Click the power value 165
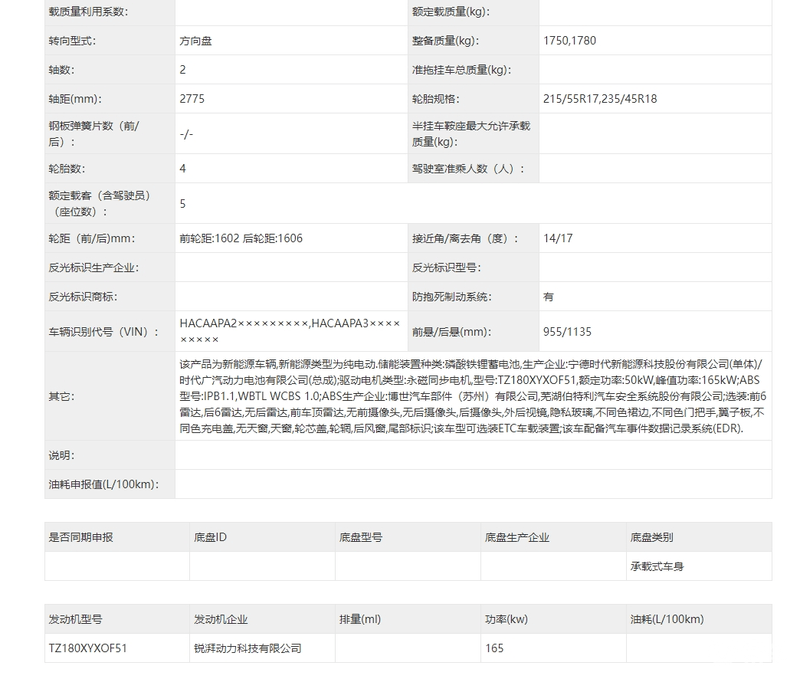This screenshot has width=800, height=676. [x=494, y=648]
